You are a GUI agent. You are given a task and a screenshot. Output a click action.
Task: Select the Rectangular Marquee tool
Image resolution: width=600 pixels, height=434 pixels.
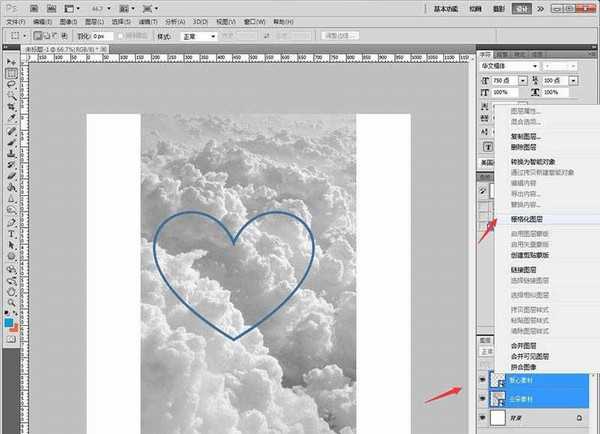click(x=11, y=74)
